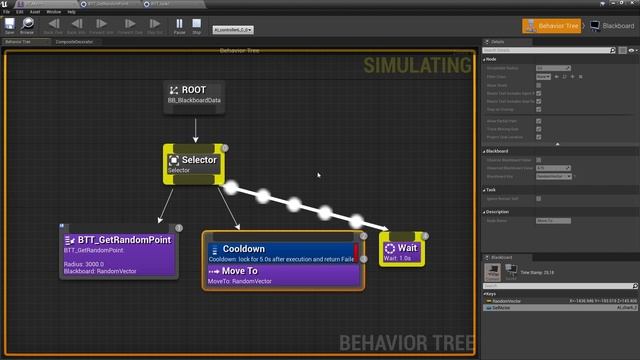Toggle the Track Moving Goal checkbox
The width and height of the screenshot is (640, 360).
[x=538, y=129]
